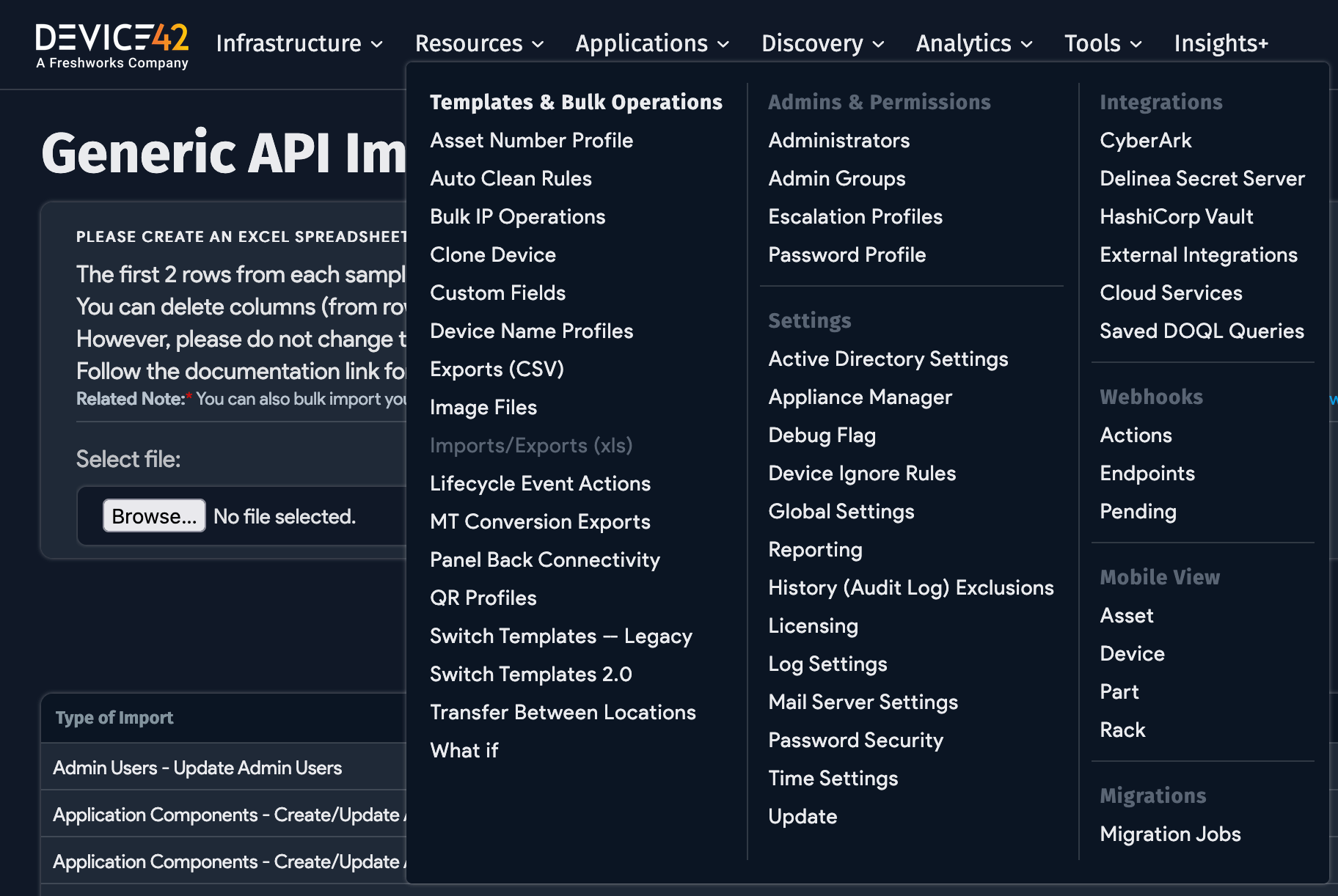
Task: Select Asset Number Profile menu entry
Action: [x=531, y=141]
